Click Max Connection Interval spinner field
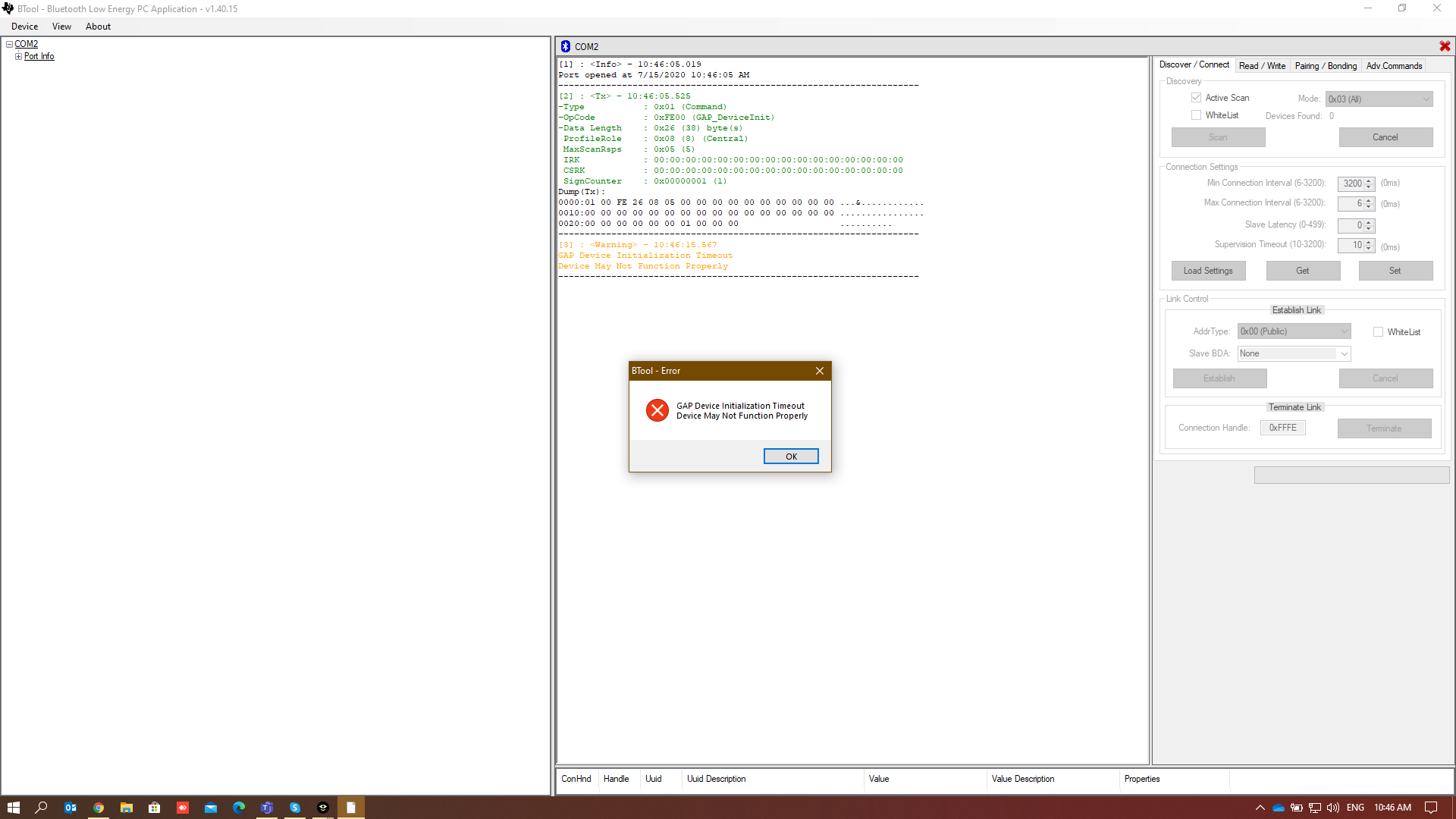 click(x=1356, y=203)
